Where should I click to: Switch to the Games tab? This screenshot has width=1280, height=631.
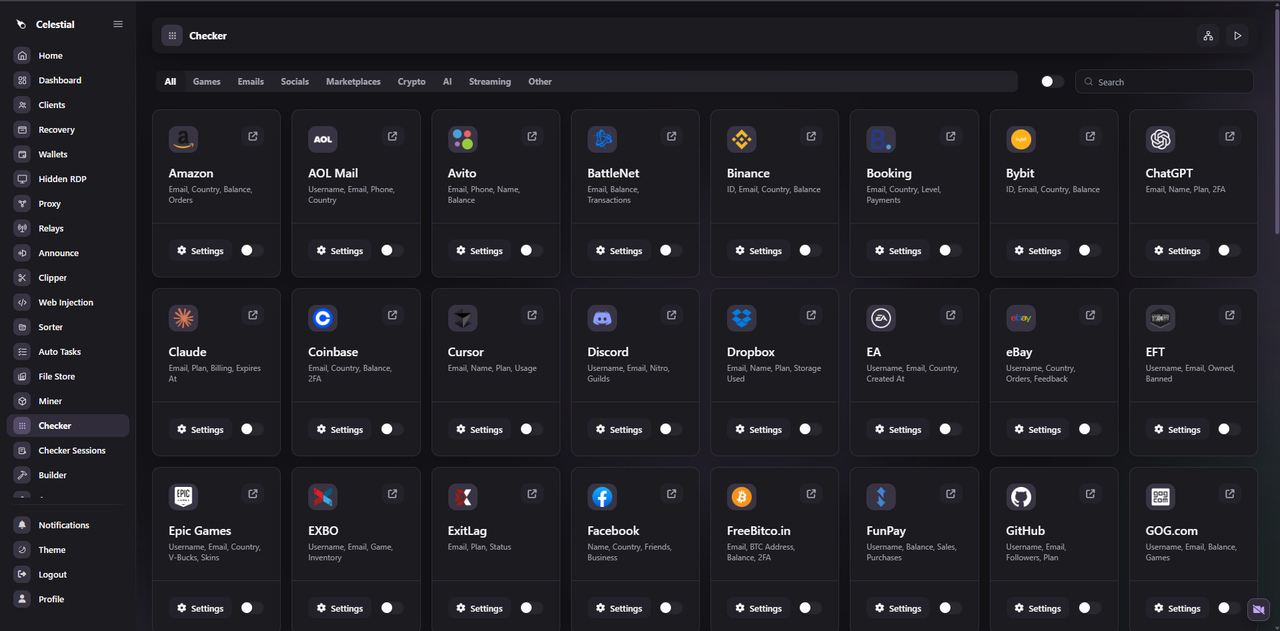207,82
